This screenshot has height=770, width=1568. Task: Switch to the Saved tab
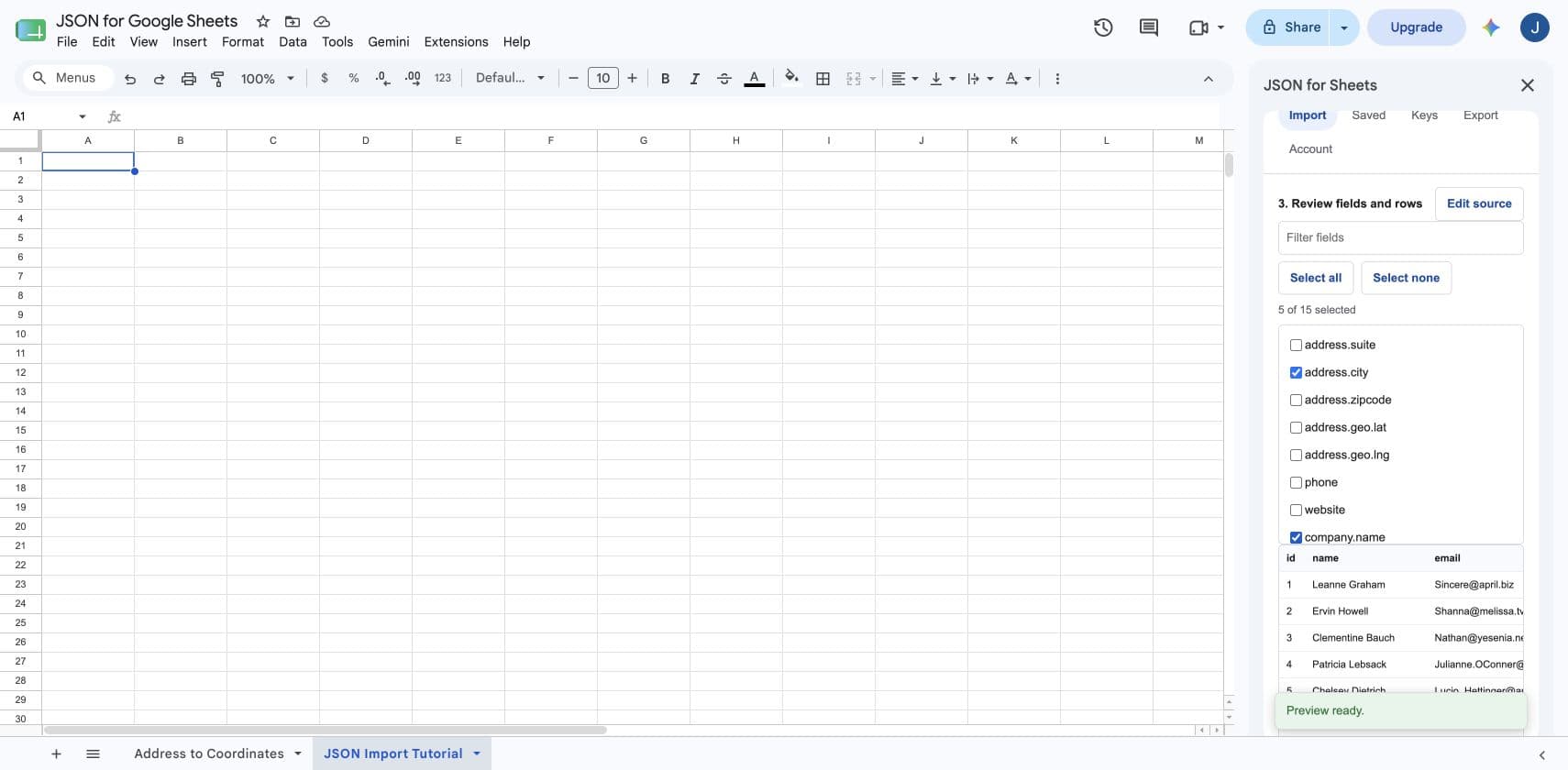1368,115
